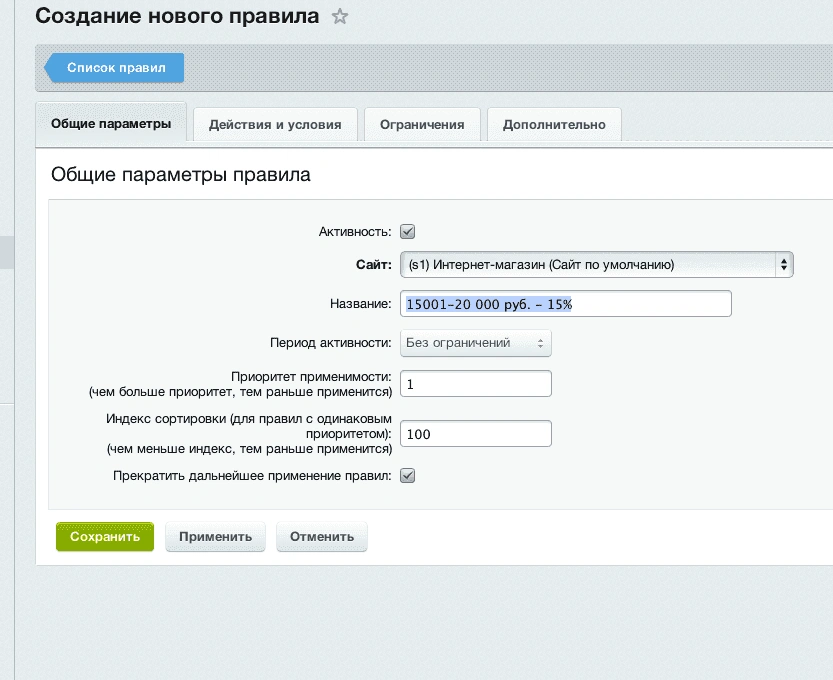833x680 pixels.
Task: Expand the Период активности dropdown
Action: point(475,343)
